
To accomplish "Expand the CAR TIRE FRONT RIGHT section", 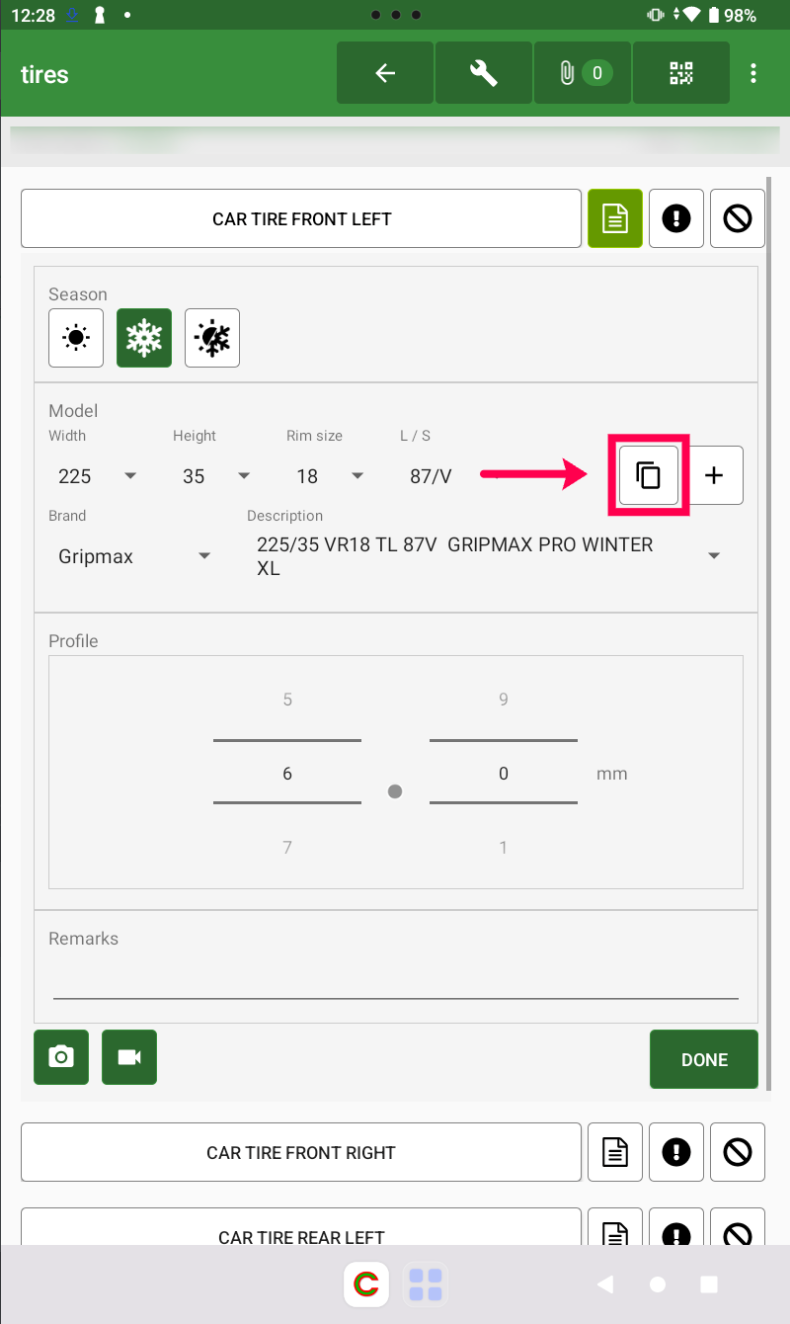I will click(300, 1152).
